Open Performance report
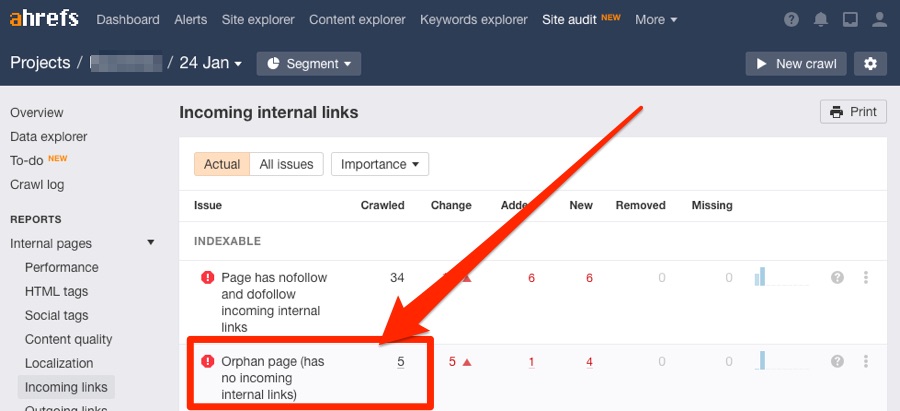 61,267
